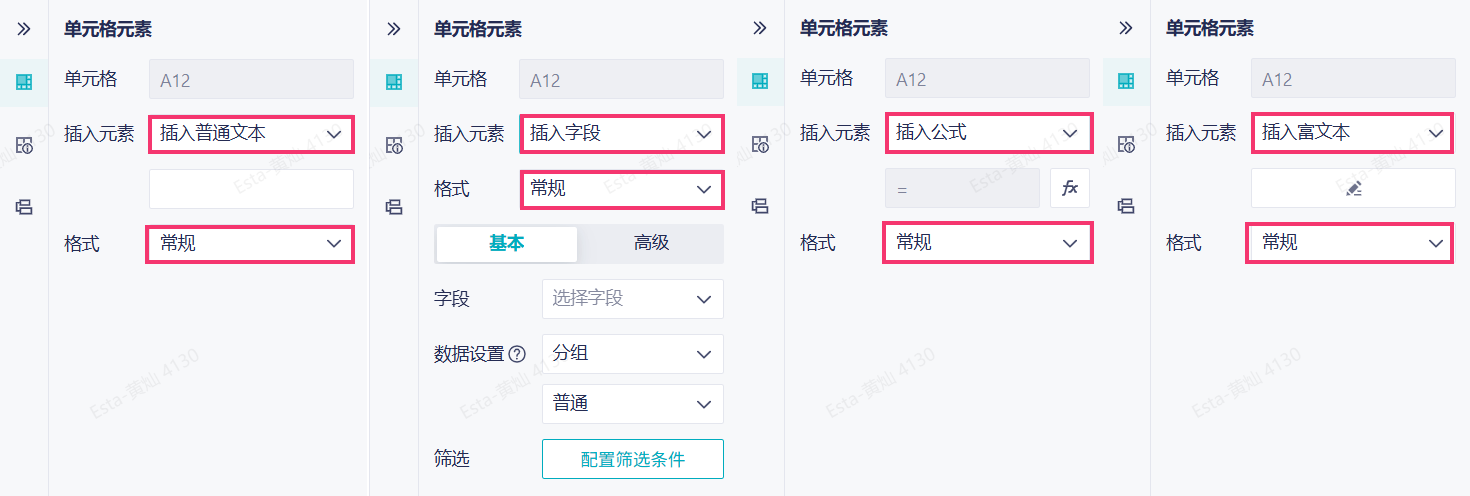The width and height of the screenshot is (1470, 496).
Task: Click the formula input field showing =
Action: pos(962,188)
